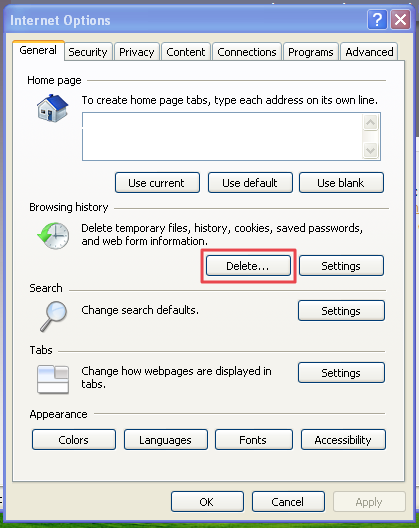Click inside the home page address box
The image size is (419, 528).
click(x=222, y=136)
